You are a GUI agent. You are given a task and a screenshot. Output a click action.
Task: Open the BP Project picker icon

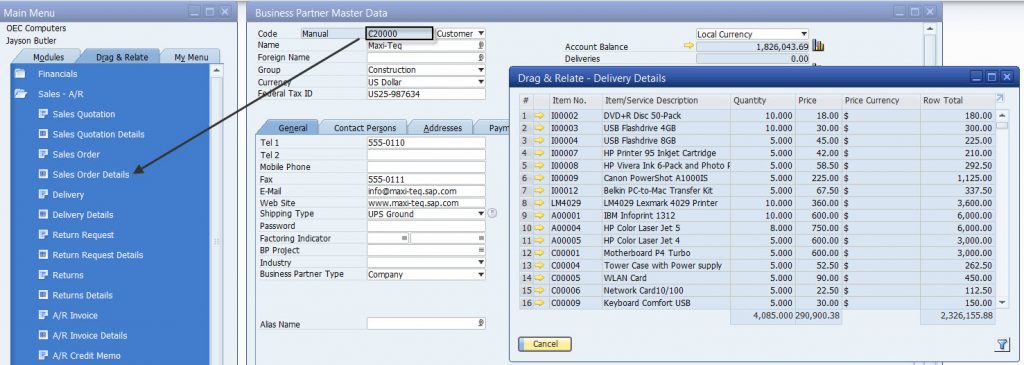tap(481, 250)
